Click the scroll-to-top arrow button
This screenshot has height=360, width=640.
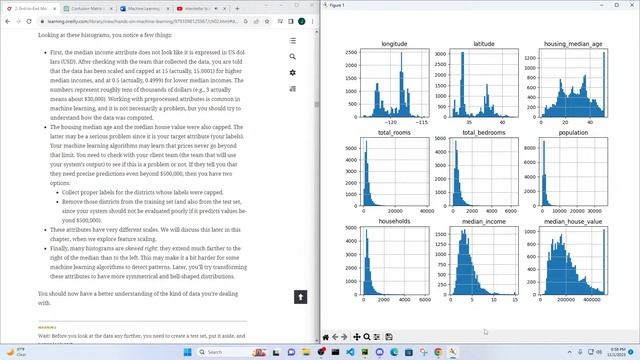click(x=300, y=297)
